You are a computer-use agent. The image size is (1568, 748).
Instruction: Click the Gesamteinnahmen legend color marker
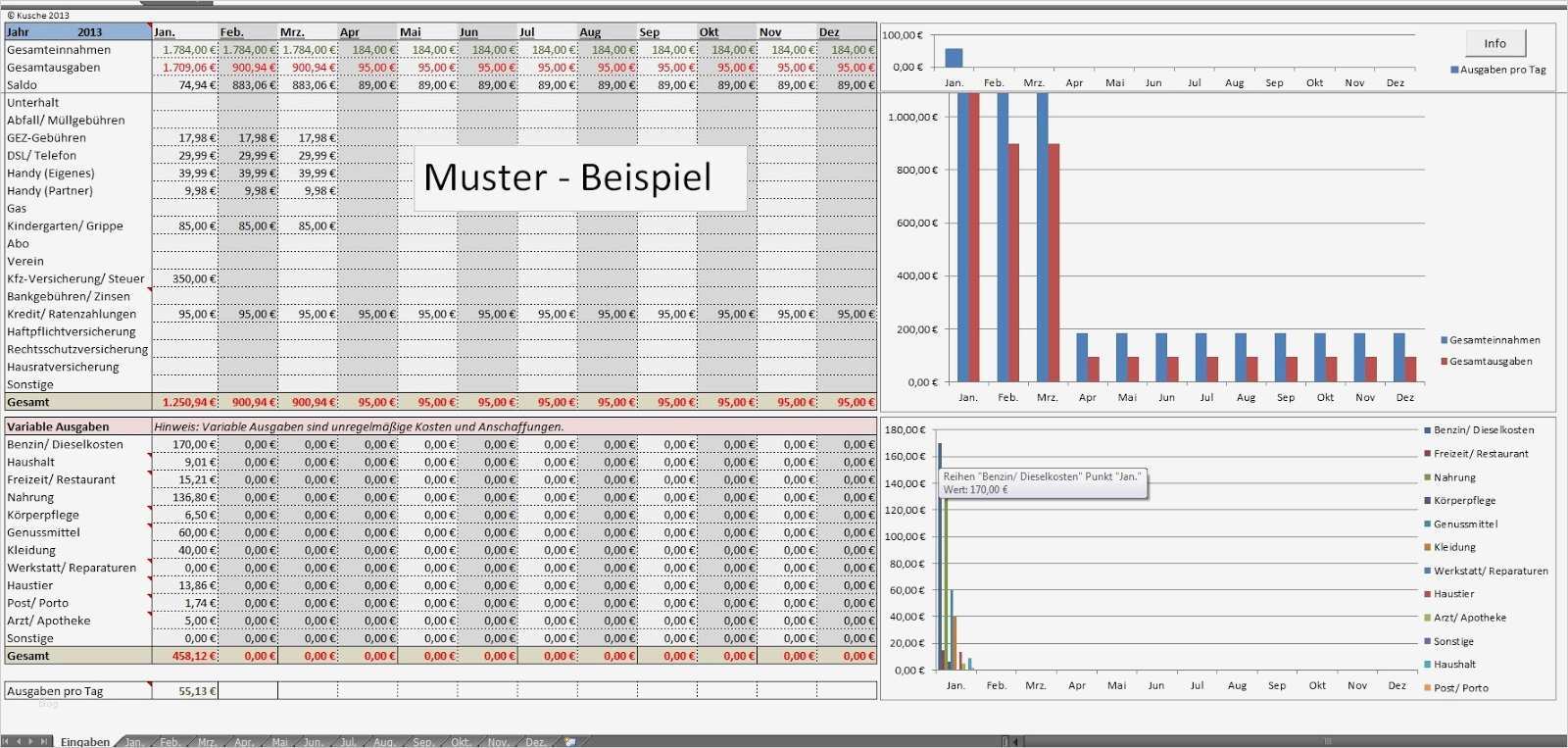tap(1444, 340)
